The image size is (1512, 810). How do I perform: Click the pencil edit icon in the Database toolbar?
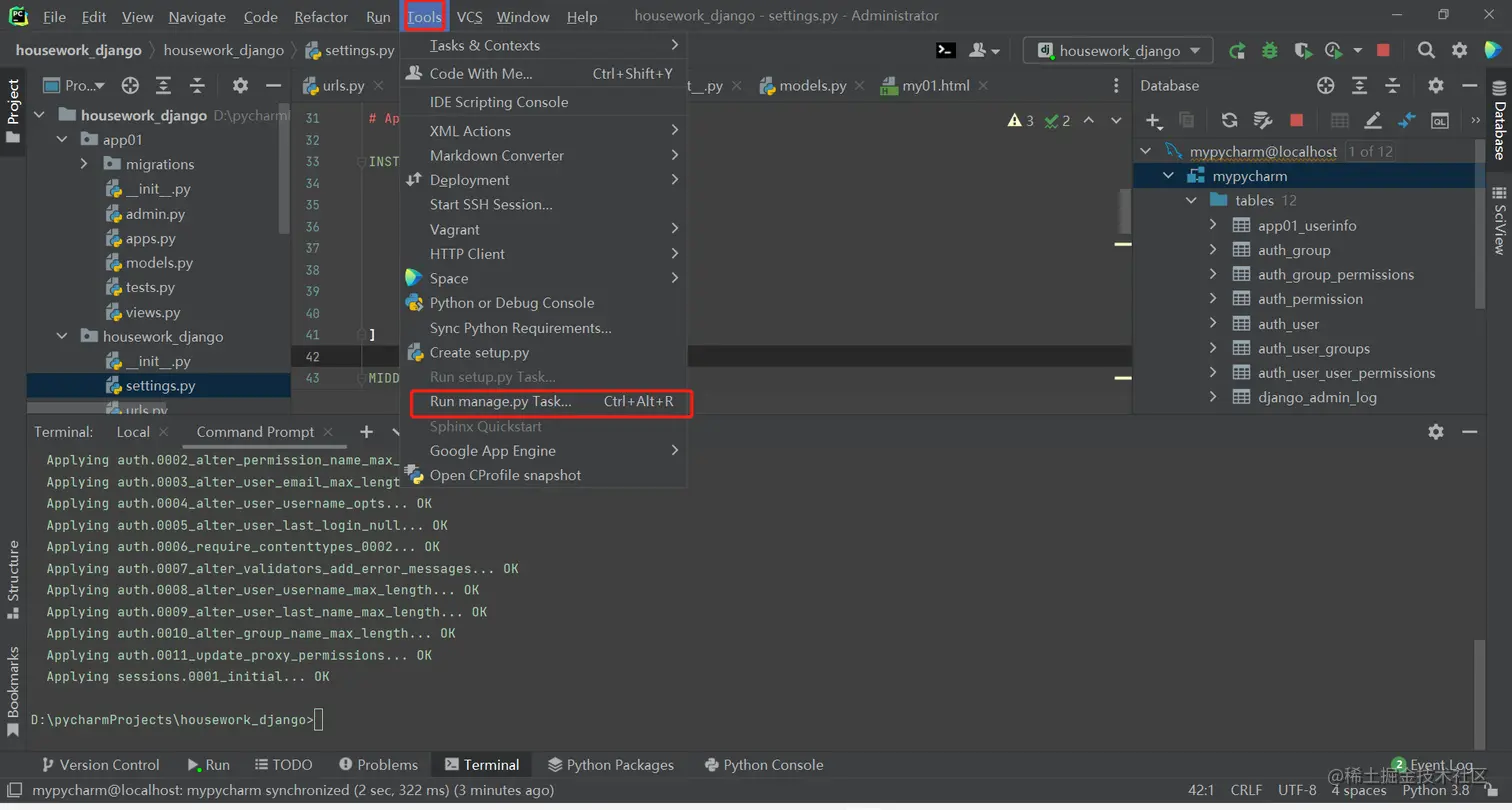point(1373,121)
